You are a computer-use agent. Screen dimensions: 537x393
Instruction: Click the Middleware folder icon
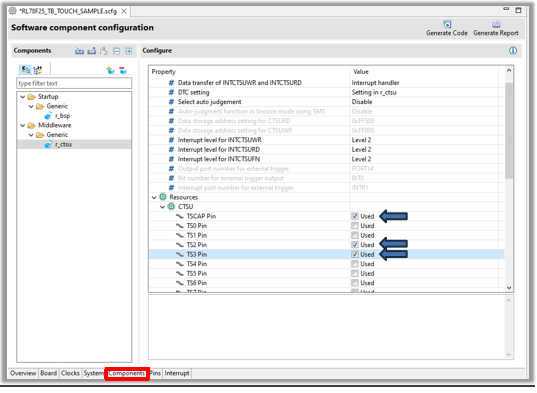pos(32,125)
